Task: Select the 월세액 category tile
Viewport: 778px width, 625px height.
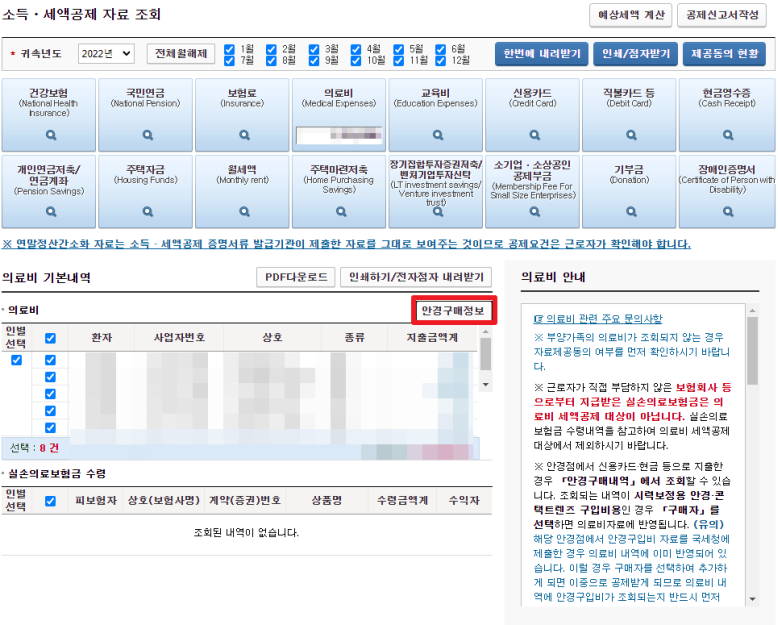Action: pos(242,191)
